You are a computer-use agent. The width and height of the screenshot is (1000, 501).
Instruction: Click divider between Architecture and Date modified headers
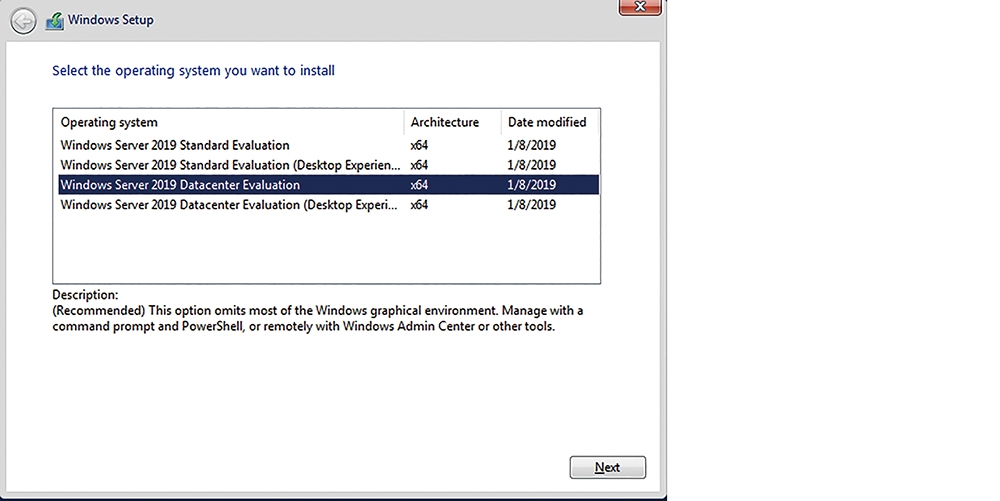click(501, 122)
